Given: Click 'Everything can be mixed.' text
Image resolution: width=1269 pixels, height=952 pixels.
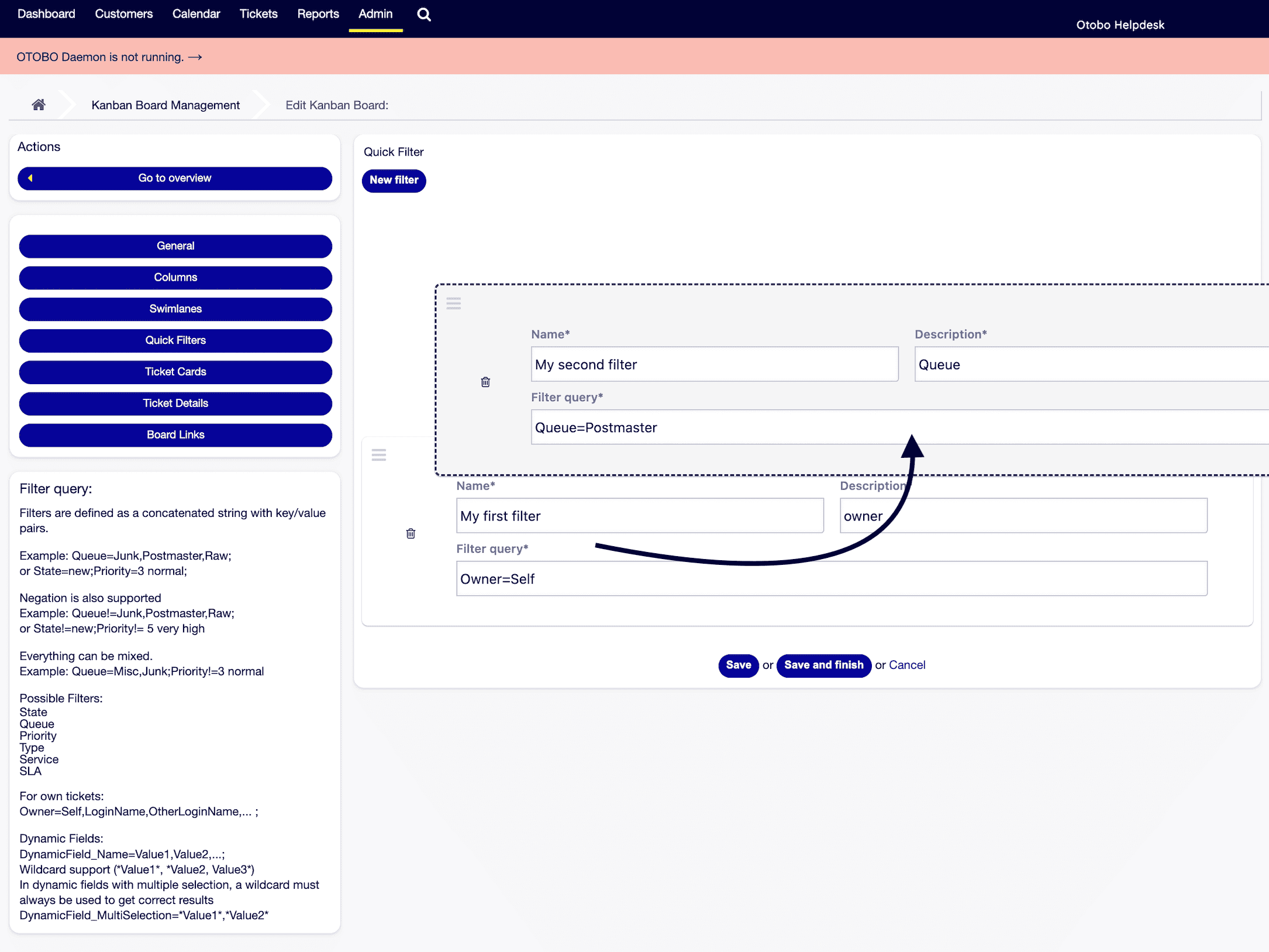Looking at the screenshot, I should click(86, 656).
